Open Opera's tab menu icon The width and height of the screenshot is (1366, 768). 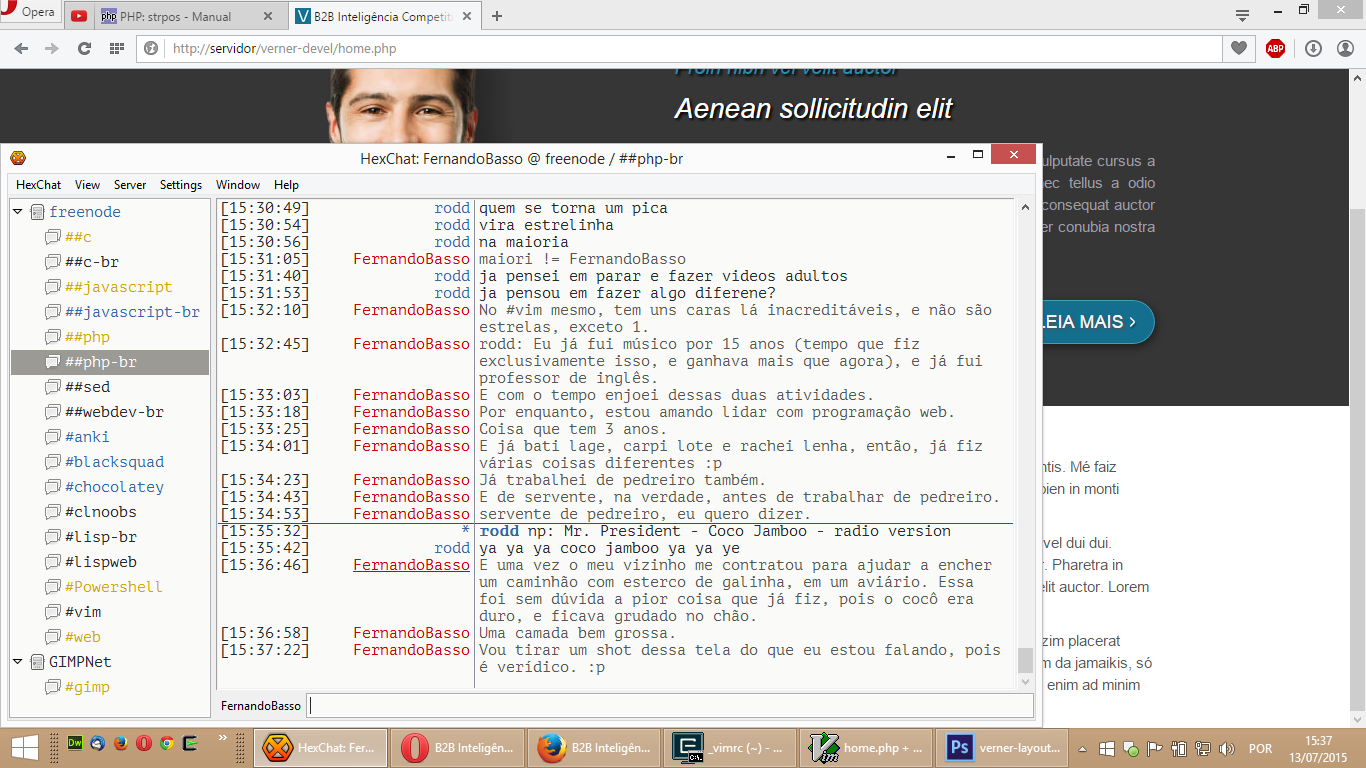1242,15
